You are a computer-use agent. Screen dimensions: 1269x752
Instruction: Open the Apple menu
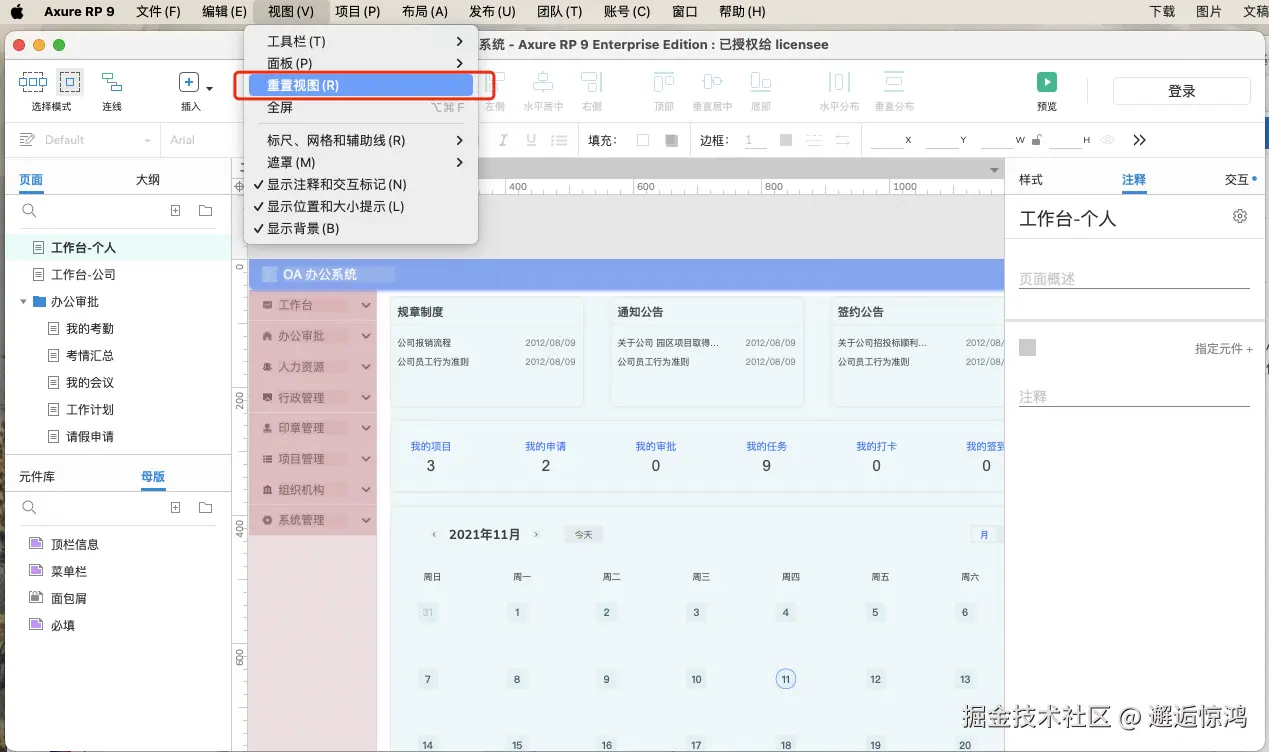tap(16, 12)
